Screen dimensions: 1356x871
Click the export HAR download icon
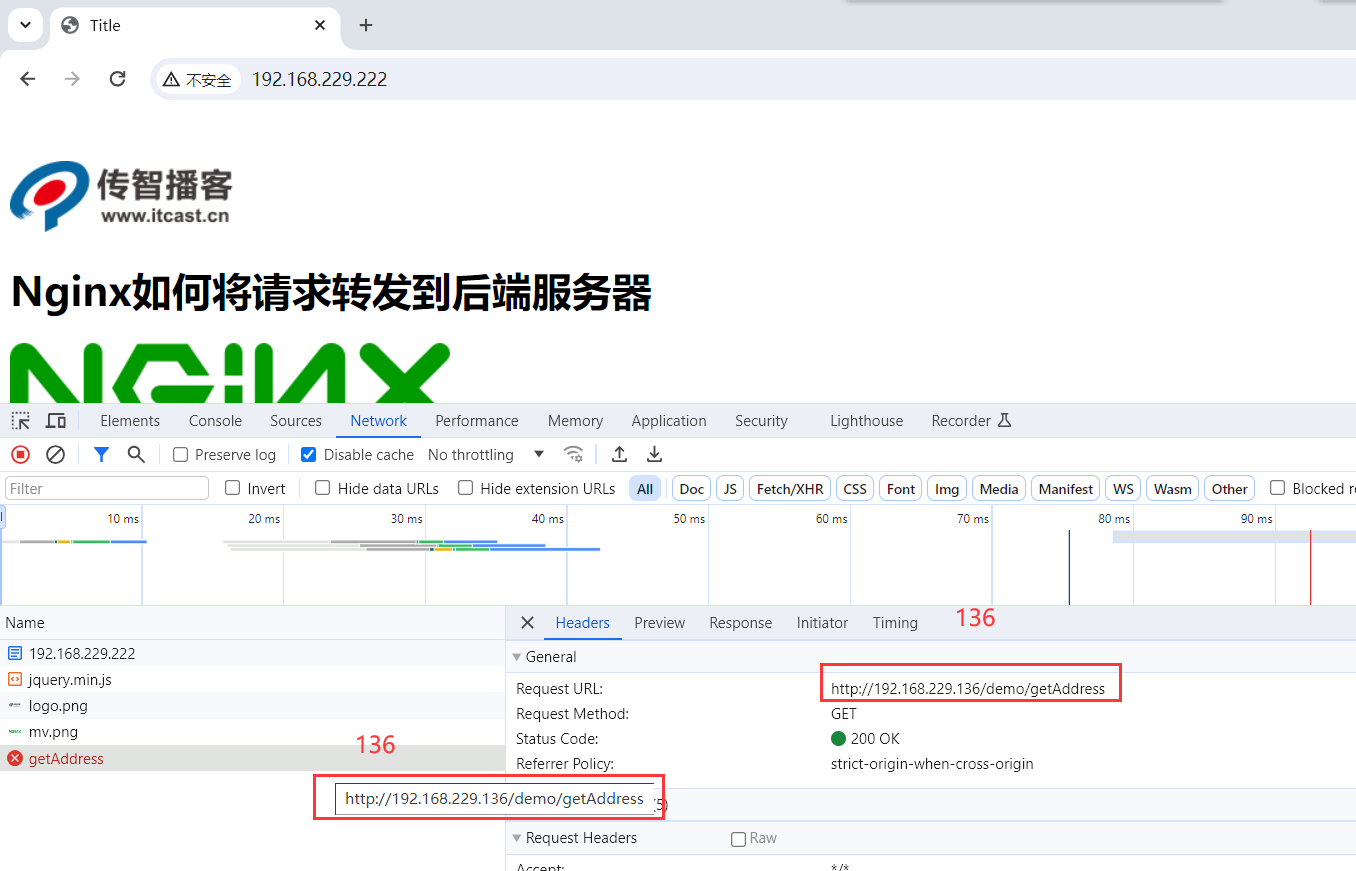(655, 455)
